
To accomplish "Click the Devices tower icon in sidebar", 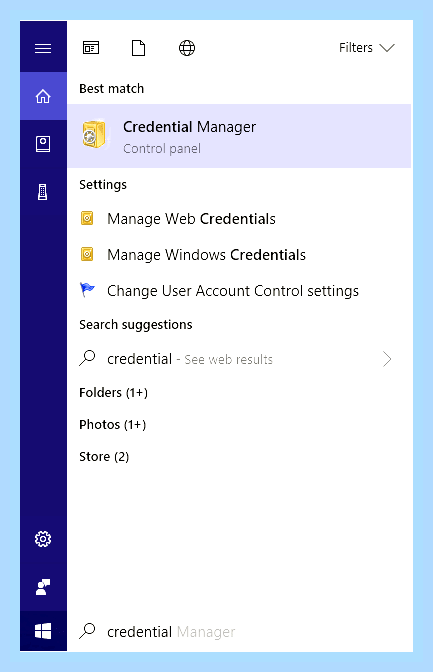I will tap(42, 192).
